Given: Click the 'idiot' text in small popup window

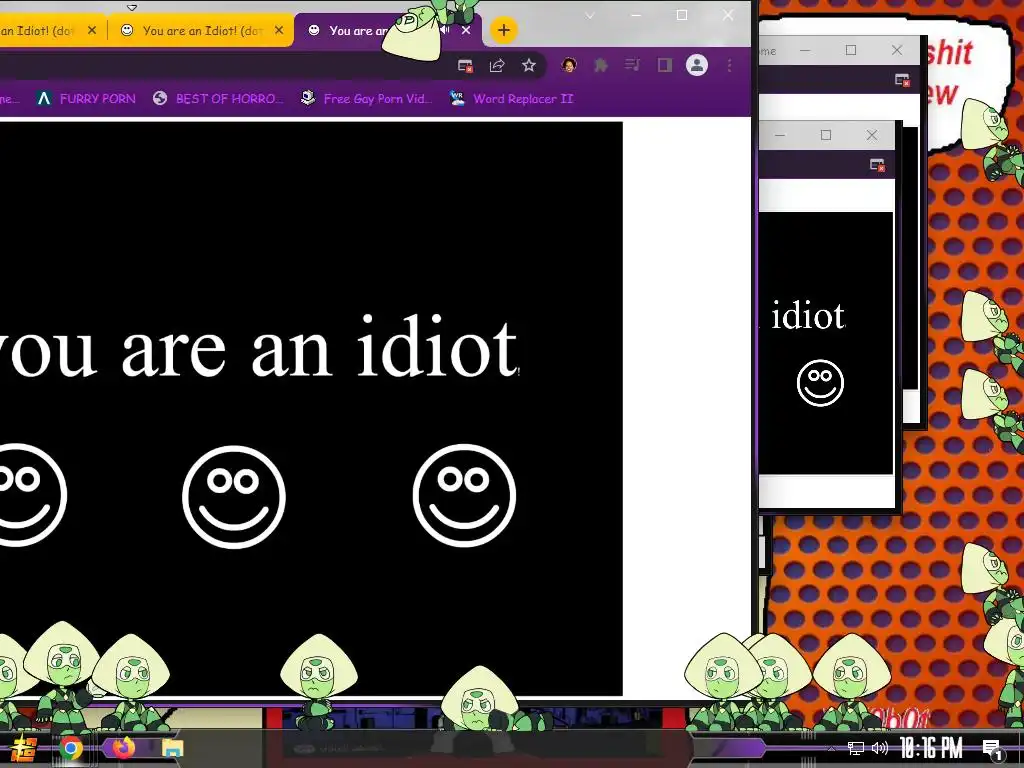Looking at the screenshot, I should [808, 316].
